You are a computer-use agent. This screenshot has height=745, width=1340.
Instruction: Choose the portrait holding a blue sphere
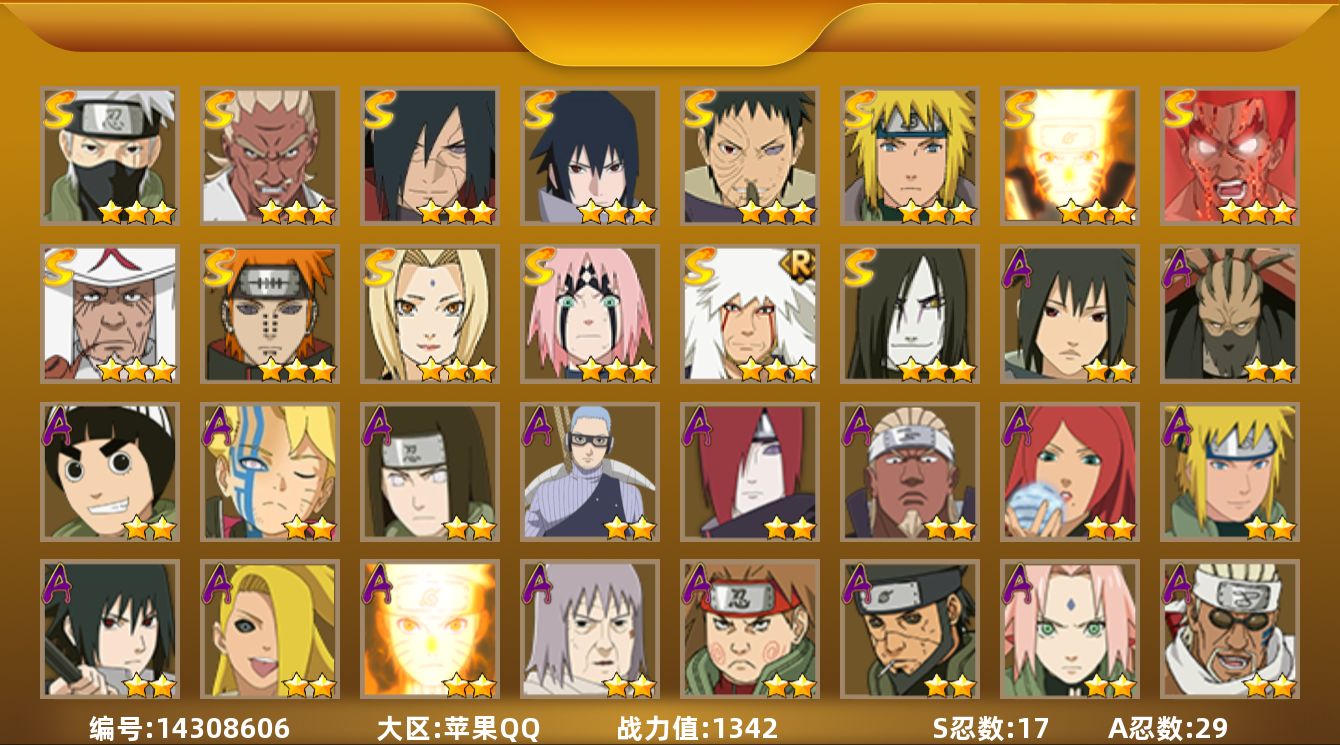pyautogui.click(x=1070, y=472)
